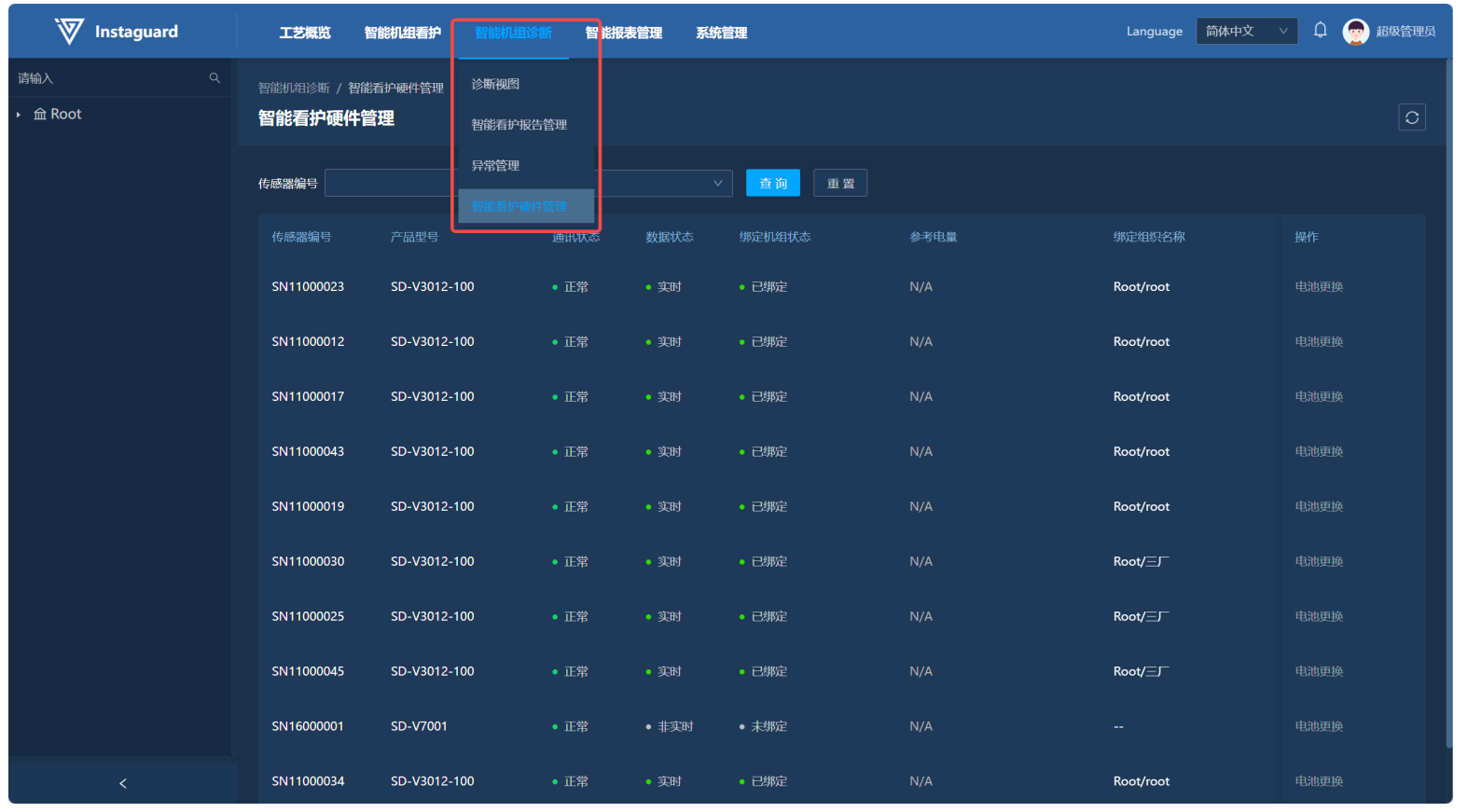Click the user avatar icon
The image size is (1468, 812).
[1355, 32]
